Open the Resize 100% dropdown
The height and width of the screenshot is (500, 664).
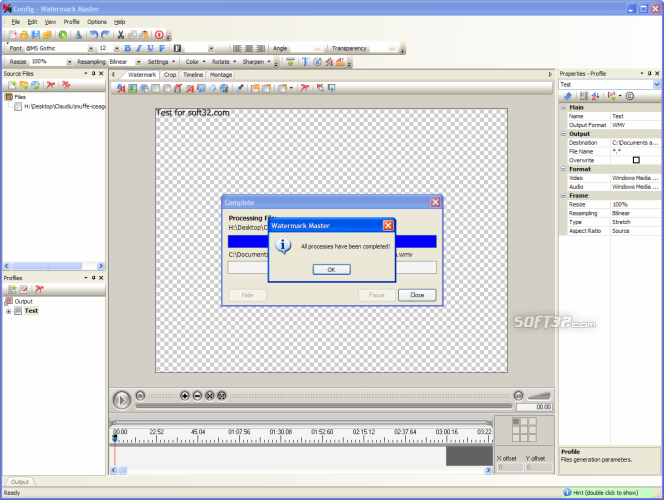coord(69,62)
